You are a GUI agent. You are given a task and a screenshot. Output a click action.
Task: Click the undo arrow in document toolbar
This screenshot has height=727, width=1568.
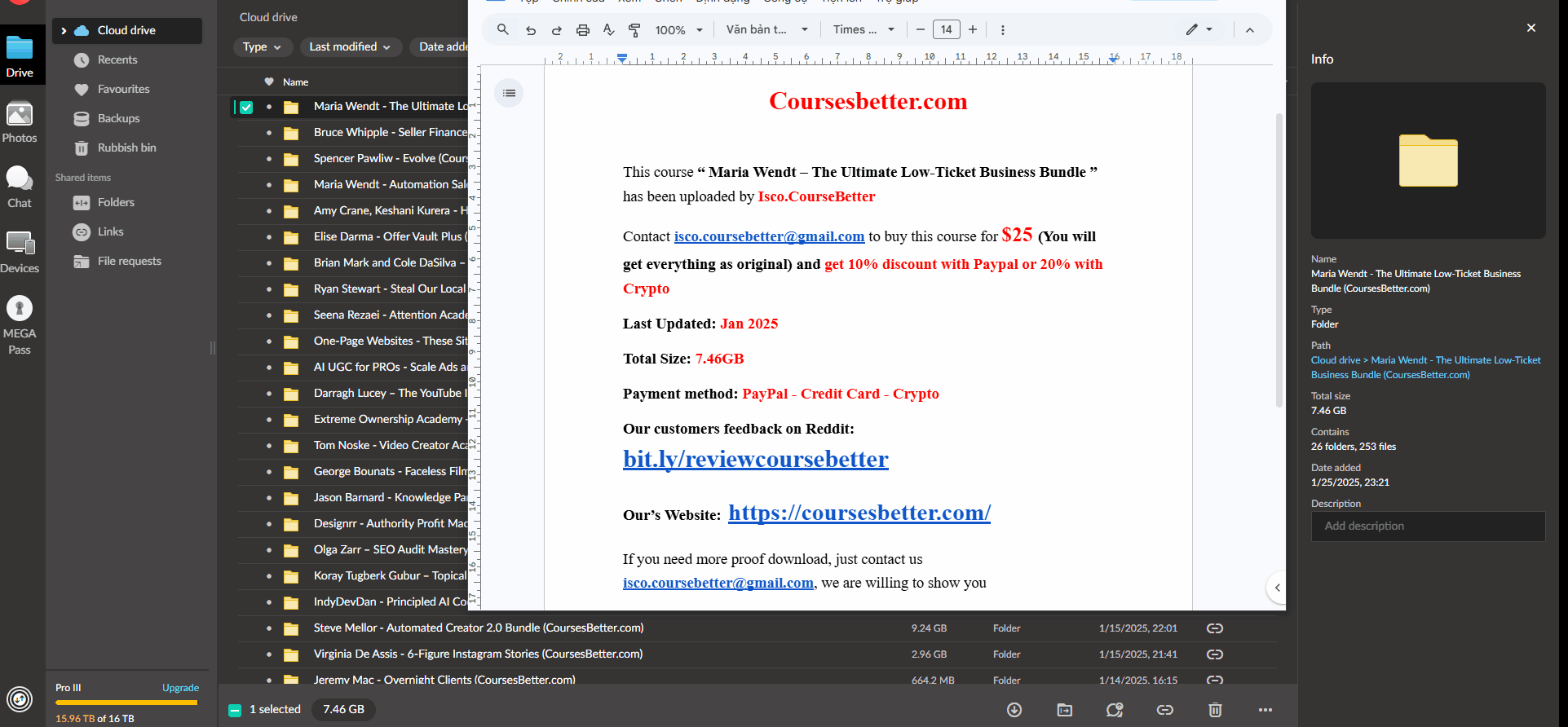point(531,30)
